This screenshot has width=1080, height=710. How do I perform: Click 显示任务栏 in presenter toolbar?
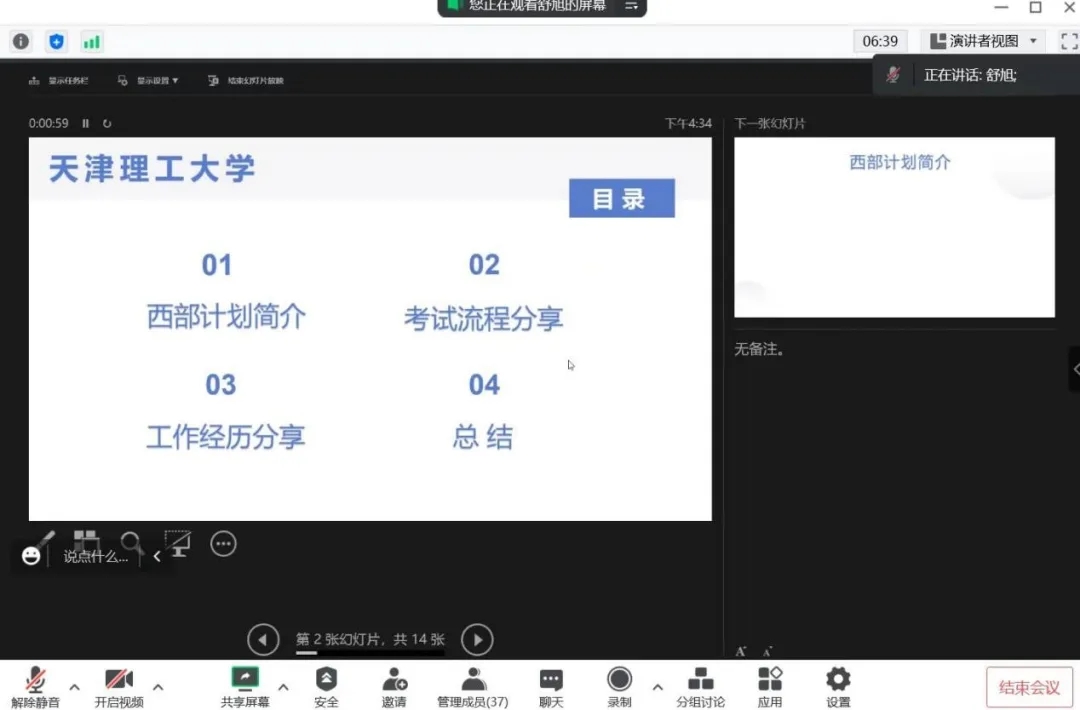coord(59,81)
